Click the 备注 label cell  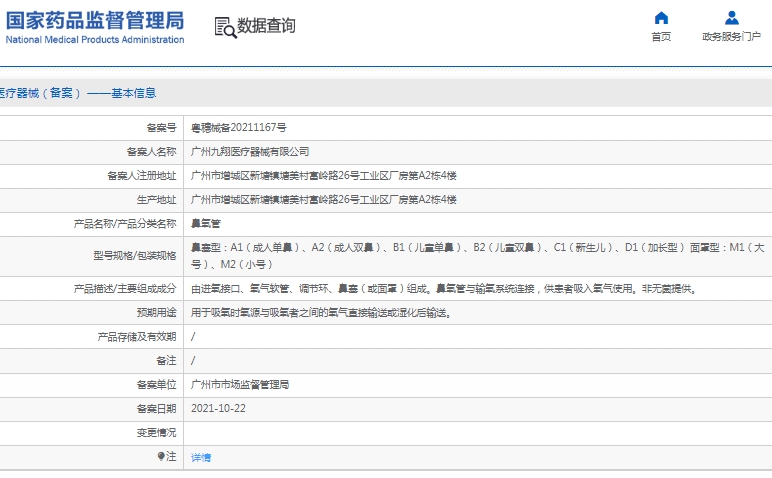click(x=92, y=361)
